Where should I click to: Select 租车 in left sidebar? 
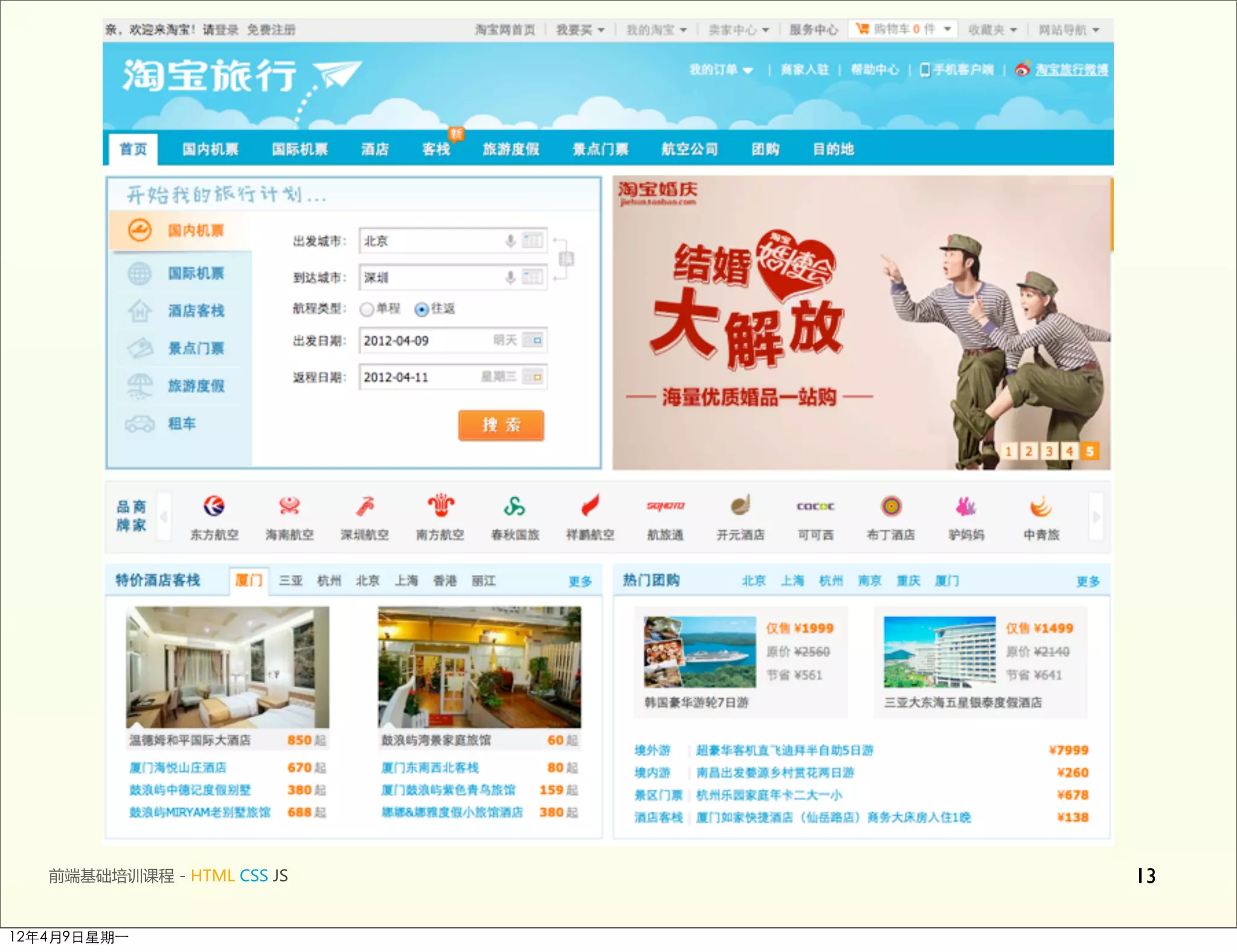point(181,423)
